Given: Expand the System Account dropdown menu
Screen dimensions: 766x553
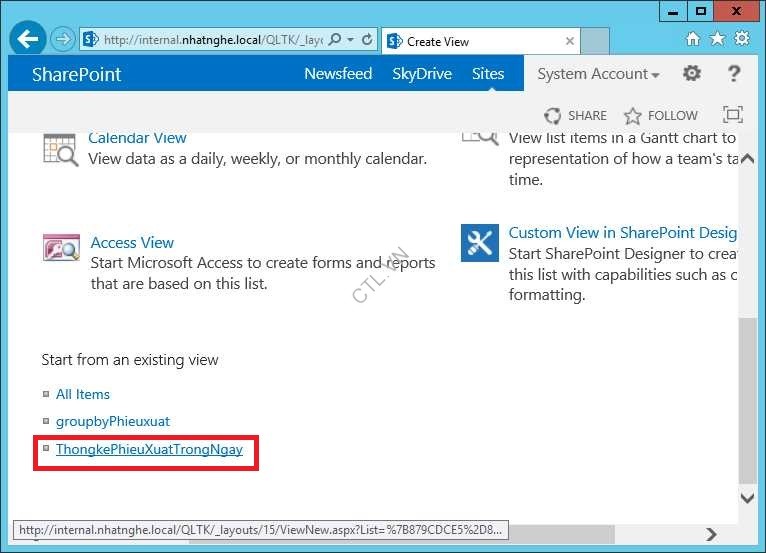Looking at the screenshot, I should click(598, 74).
